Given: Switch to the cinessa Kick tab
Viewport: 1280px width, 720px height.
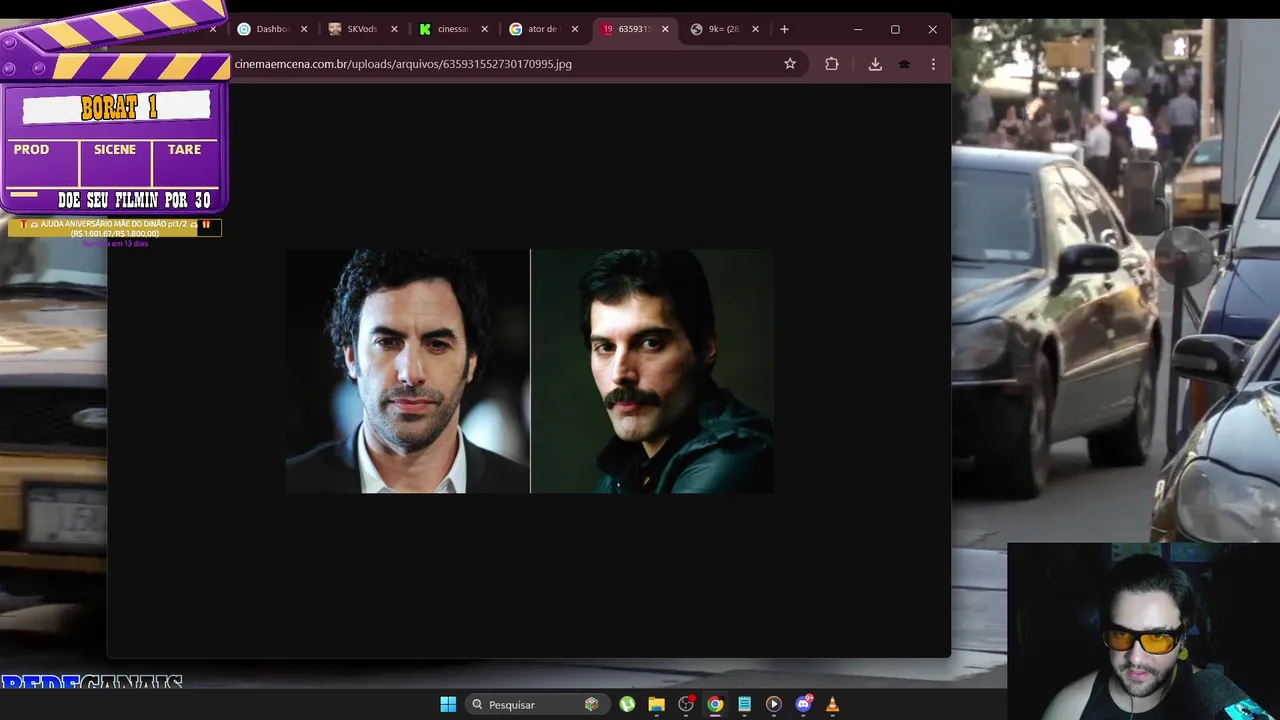Looking at the screenshot, I should pyautogui.click(x=452, y=29).
